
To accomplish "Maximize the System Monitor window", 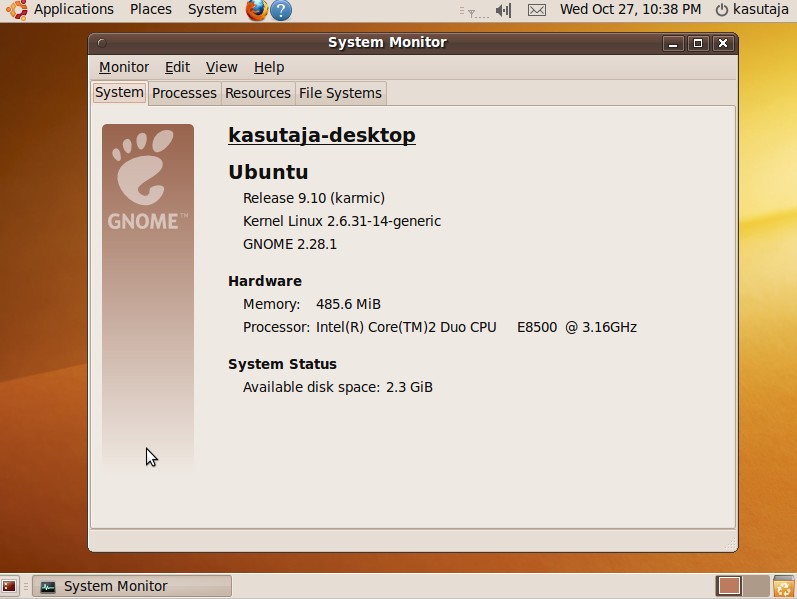I will (x=698, y=43).
